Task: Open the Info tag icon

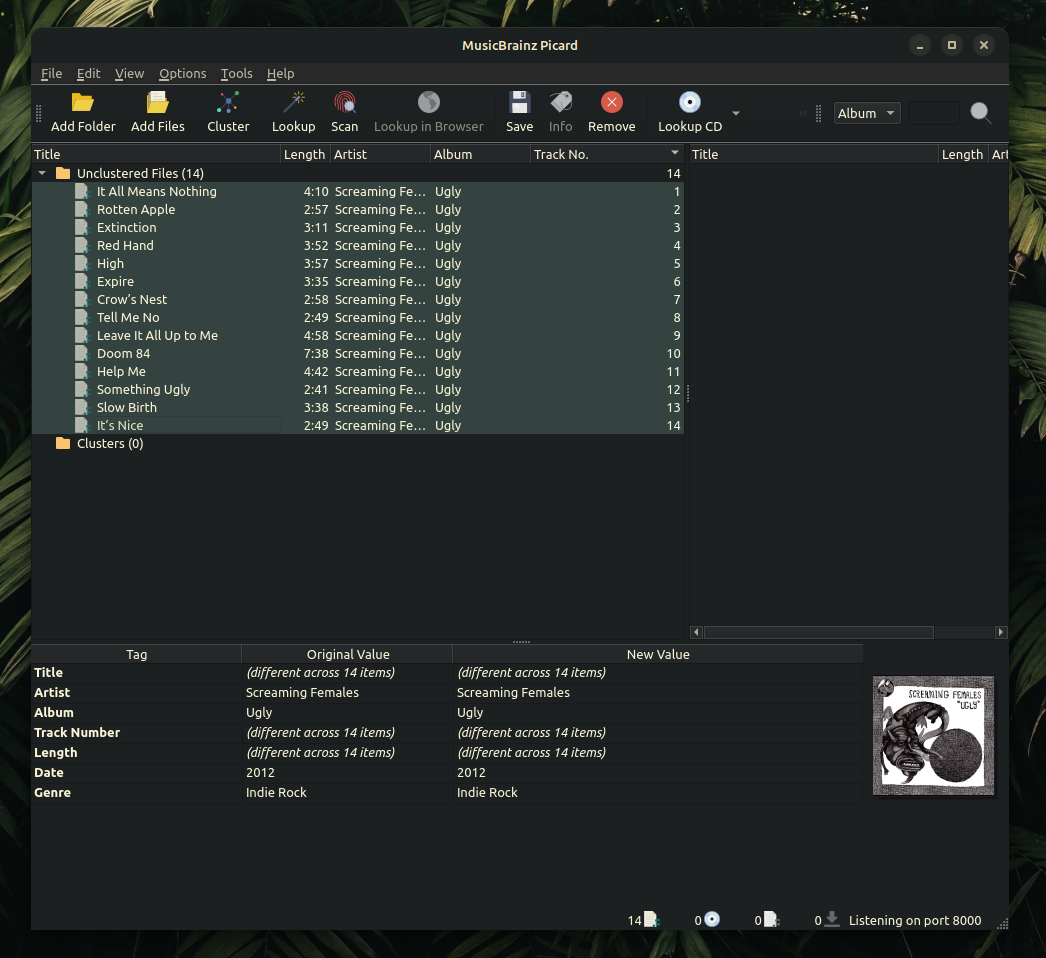Action: pos(560,103)
